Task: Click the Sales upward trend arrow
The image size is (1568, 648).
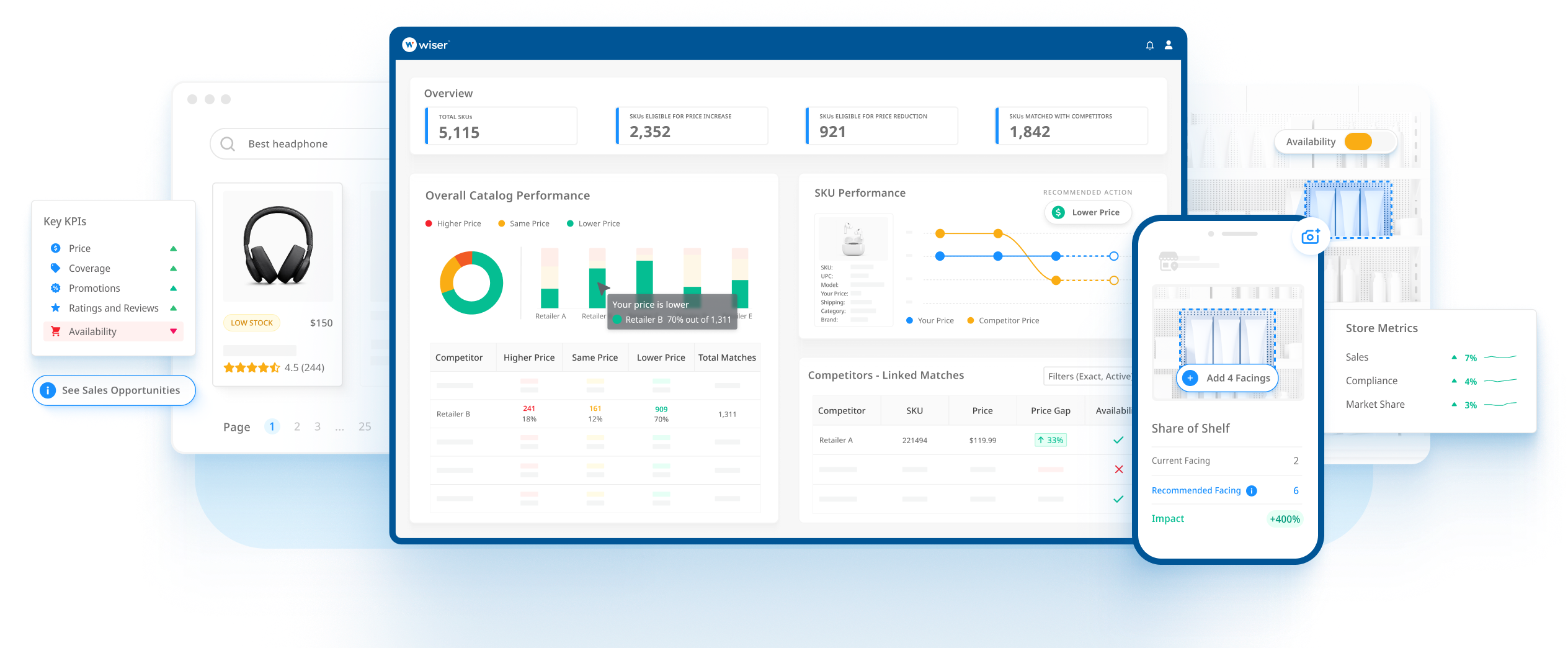Action: pos(1454,357)
